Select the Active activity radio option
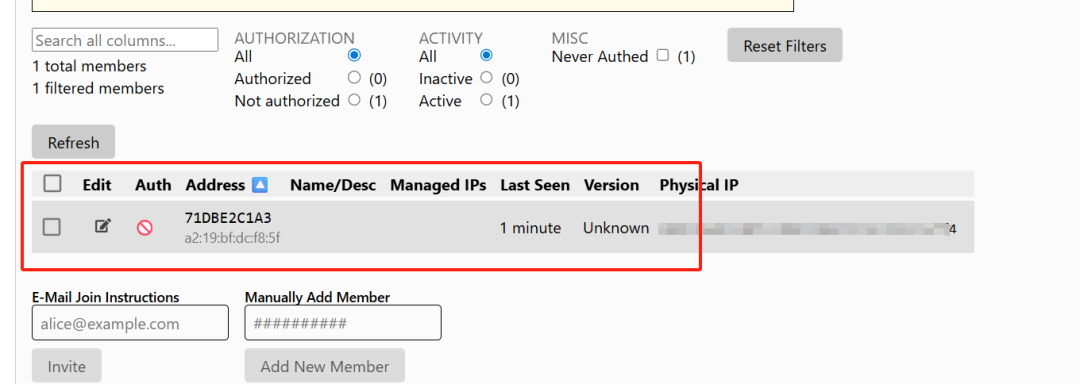 tap(486, 100)
